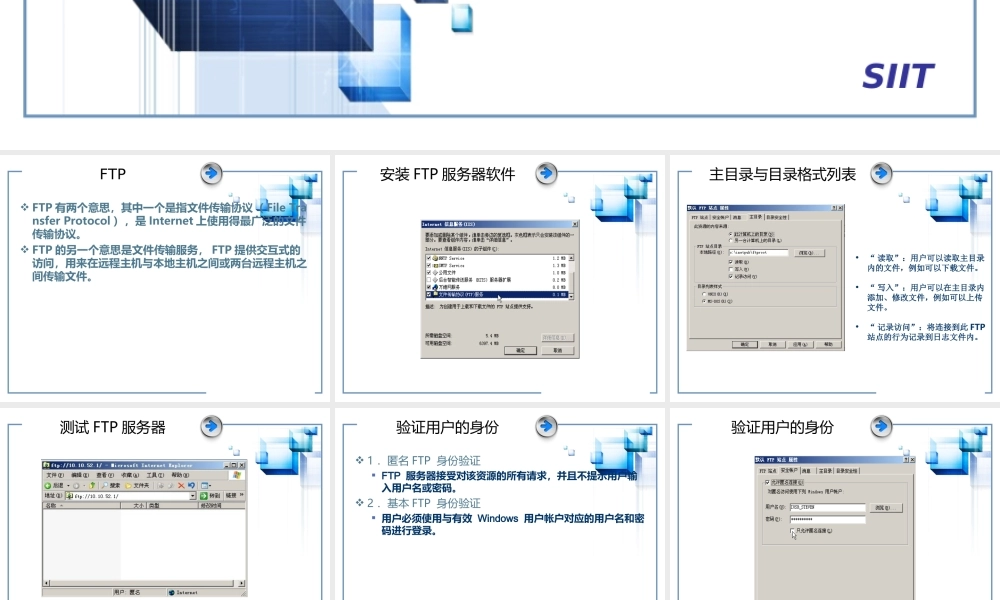
Task: Click the search magnifier icon in IE toolbar
Action: click(105, 486)
